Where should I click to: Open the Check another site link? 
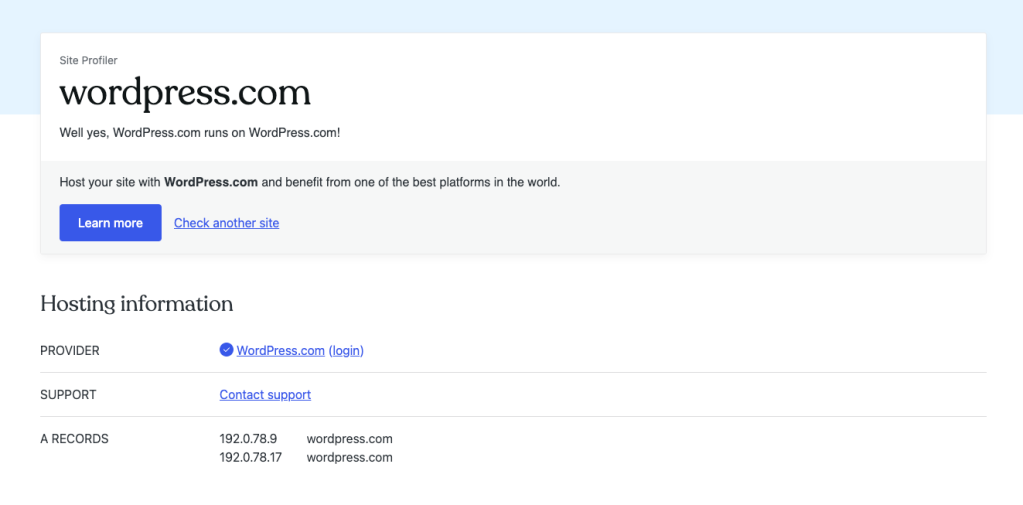pyautogui.click(x=226, y=223)
